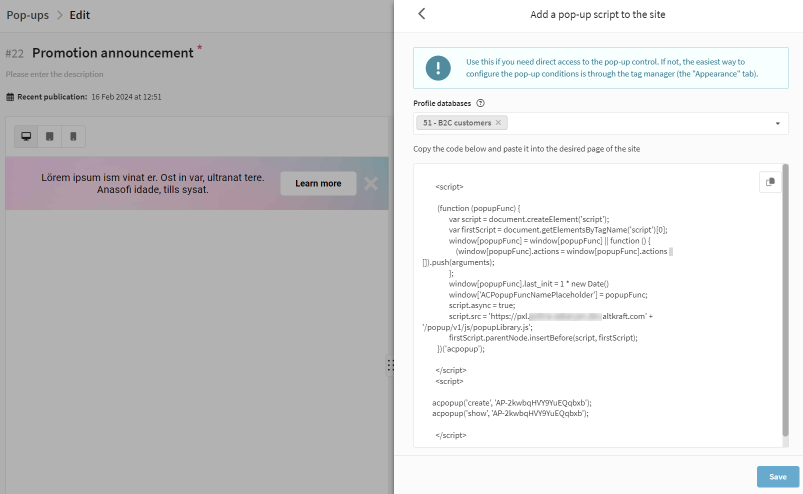This screenshot has height=494, width=803.
Task: Click the calendar icon by Recent publication
Action: 10,97
